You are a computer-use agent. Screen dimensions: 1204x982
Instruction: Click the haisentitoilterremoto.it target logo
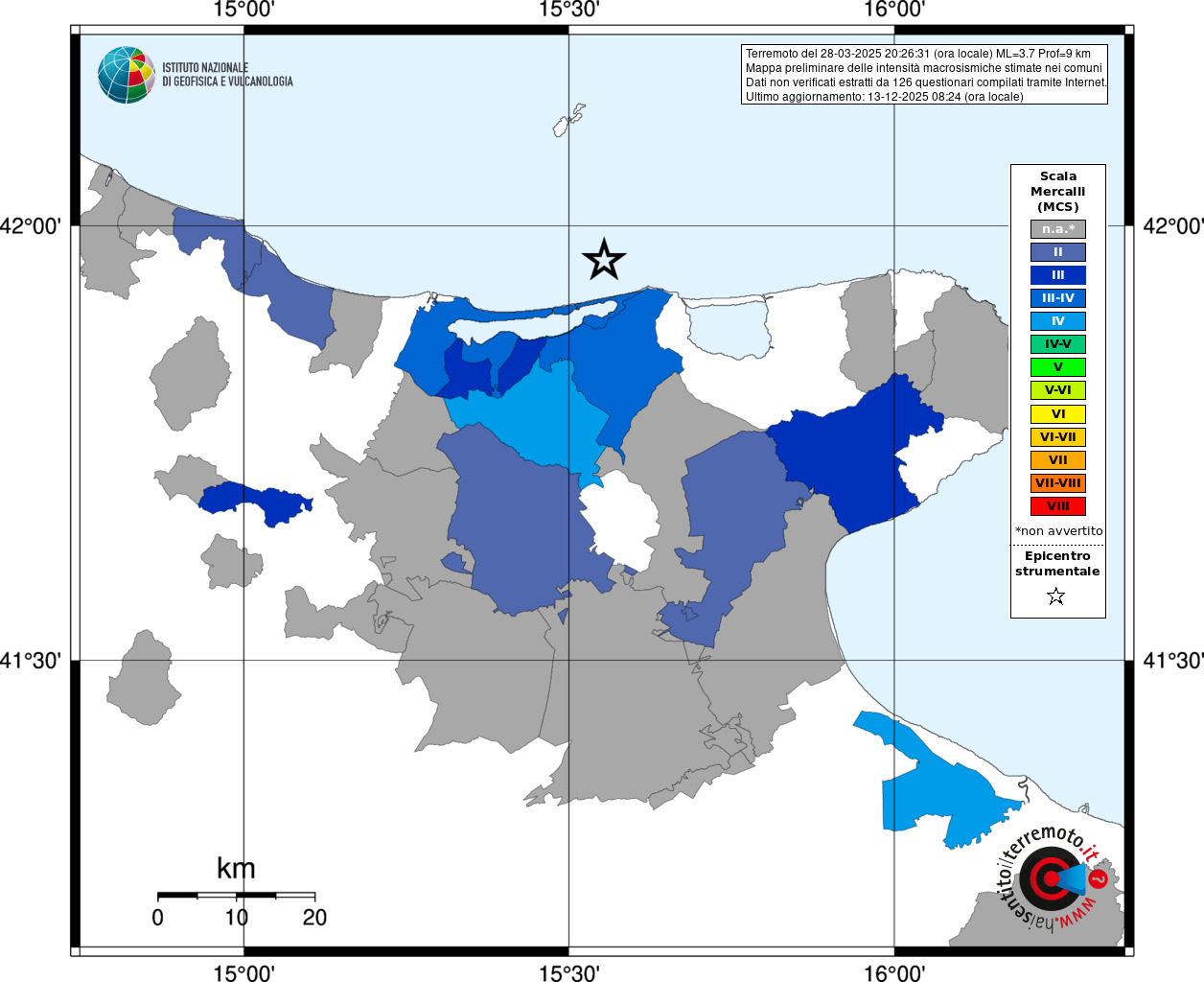pos(1052,878)
